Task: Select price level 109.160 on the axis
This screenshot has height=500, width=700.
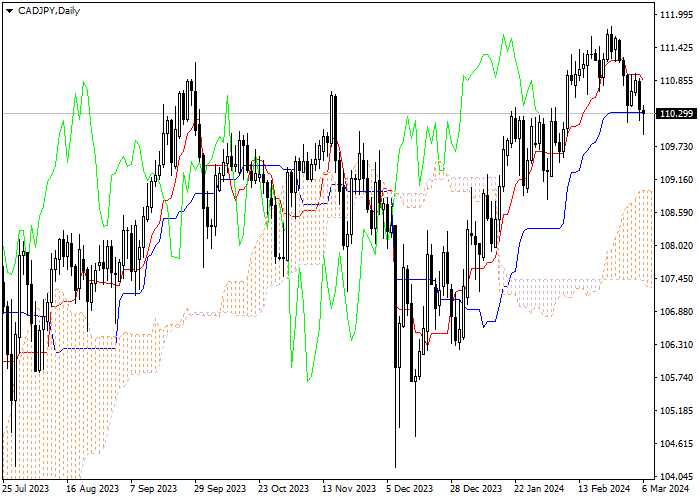Action: [x=676, y=180]
